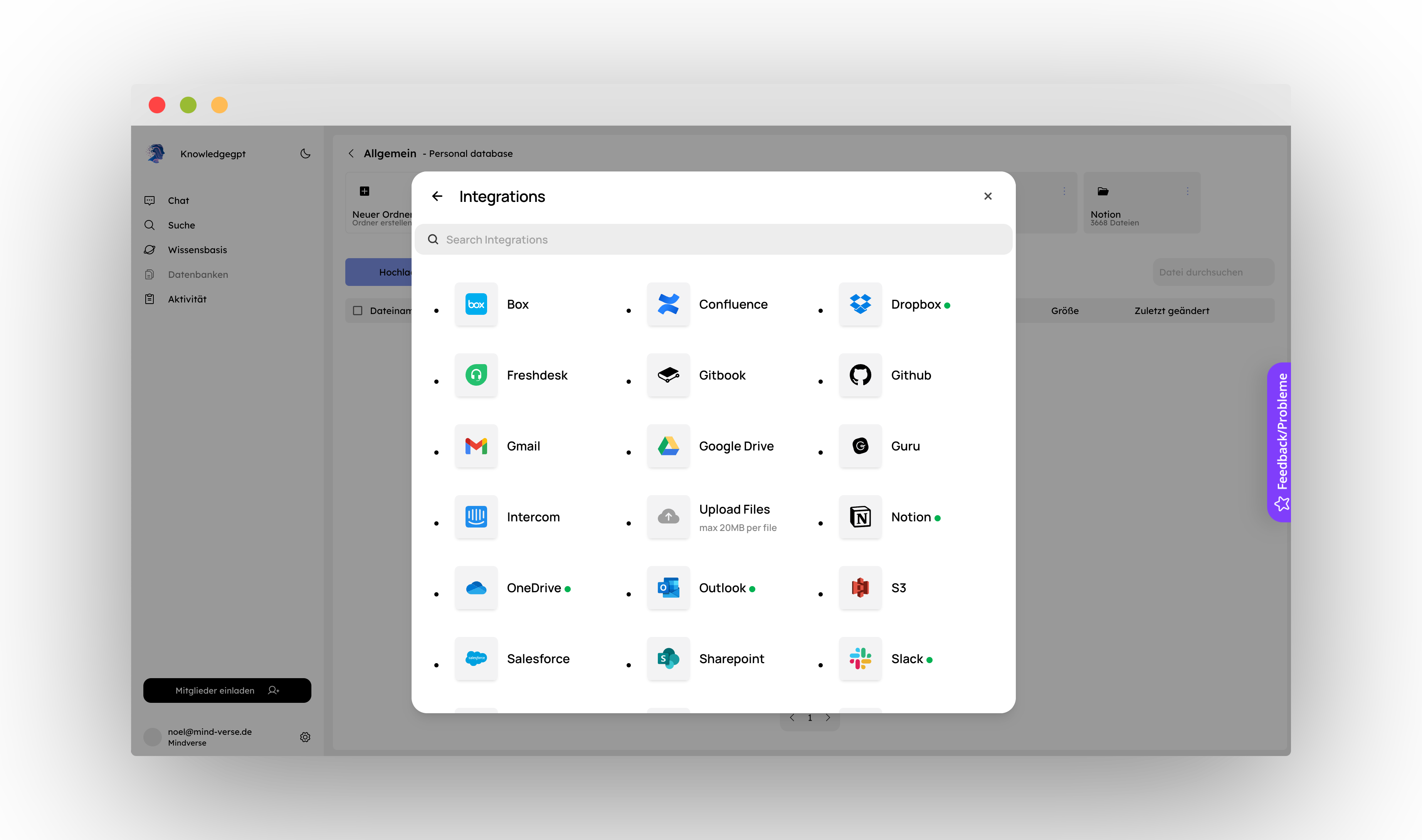Screen dimensions: 1422x840
Task: Select the Google Drive icon
Action: [668, 446]
